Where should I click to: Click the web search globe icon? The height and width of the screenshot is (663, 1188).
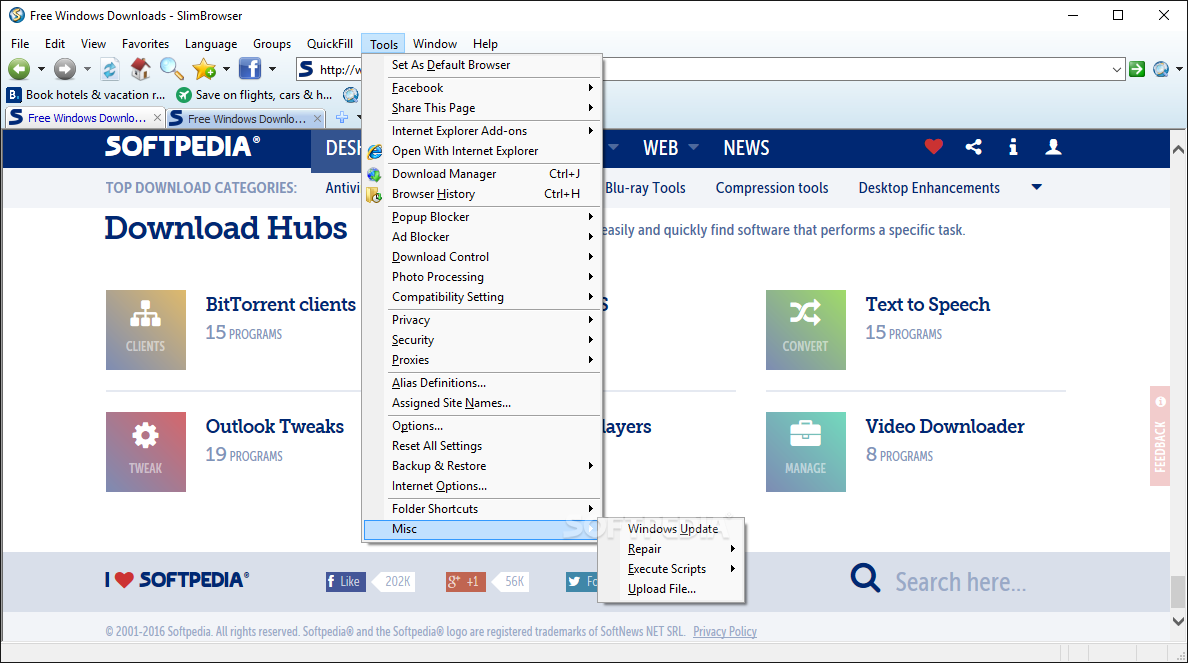[x=1161, y=69]
